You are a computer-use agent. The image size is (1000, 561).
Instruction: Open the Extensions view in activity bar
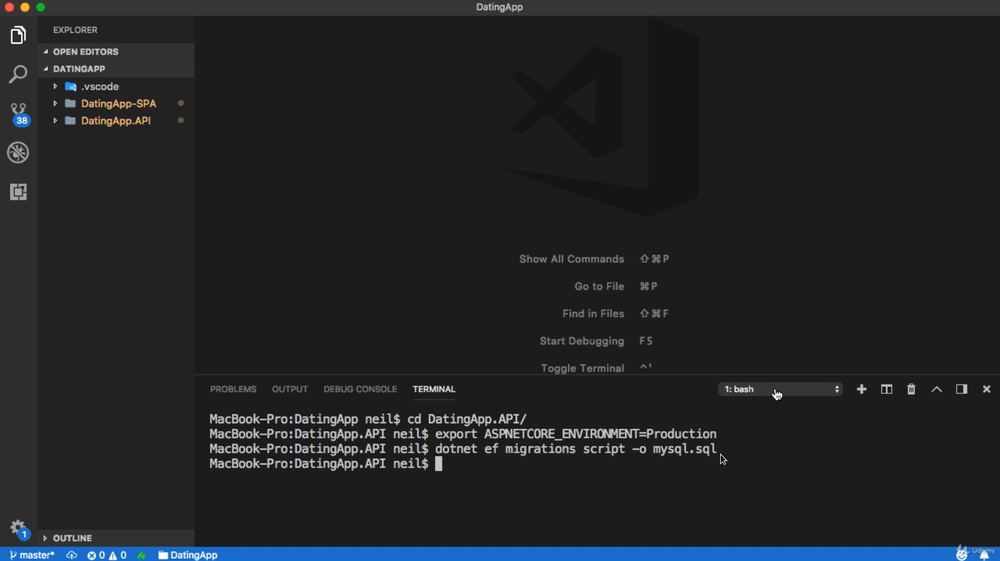coord(18,191)
